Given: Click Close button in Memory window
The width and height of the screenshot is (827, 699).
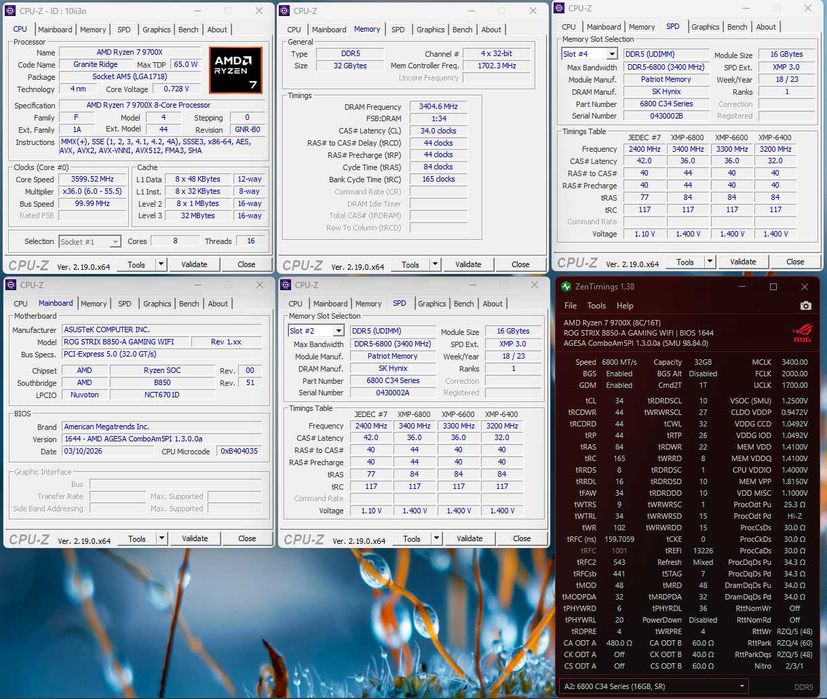Looking at the screenshot, I should click(520, 264).
